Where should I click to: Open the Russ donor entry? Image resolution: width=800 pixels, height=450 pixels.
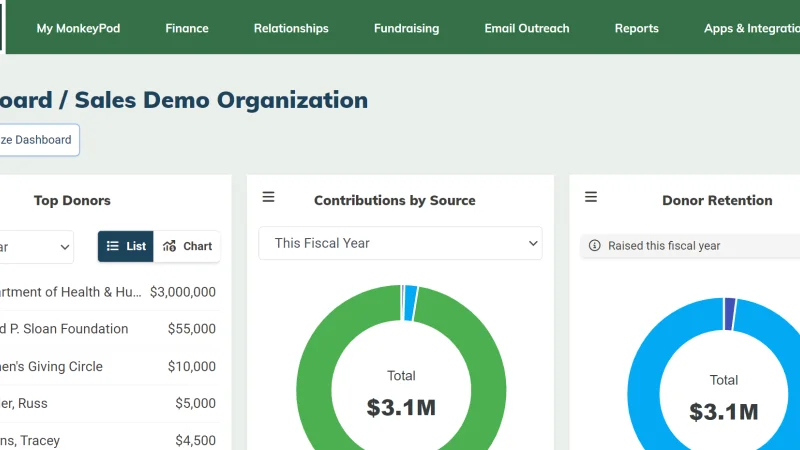(23, 403)
